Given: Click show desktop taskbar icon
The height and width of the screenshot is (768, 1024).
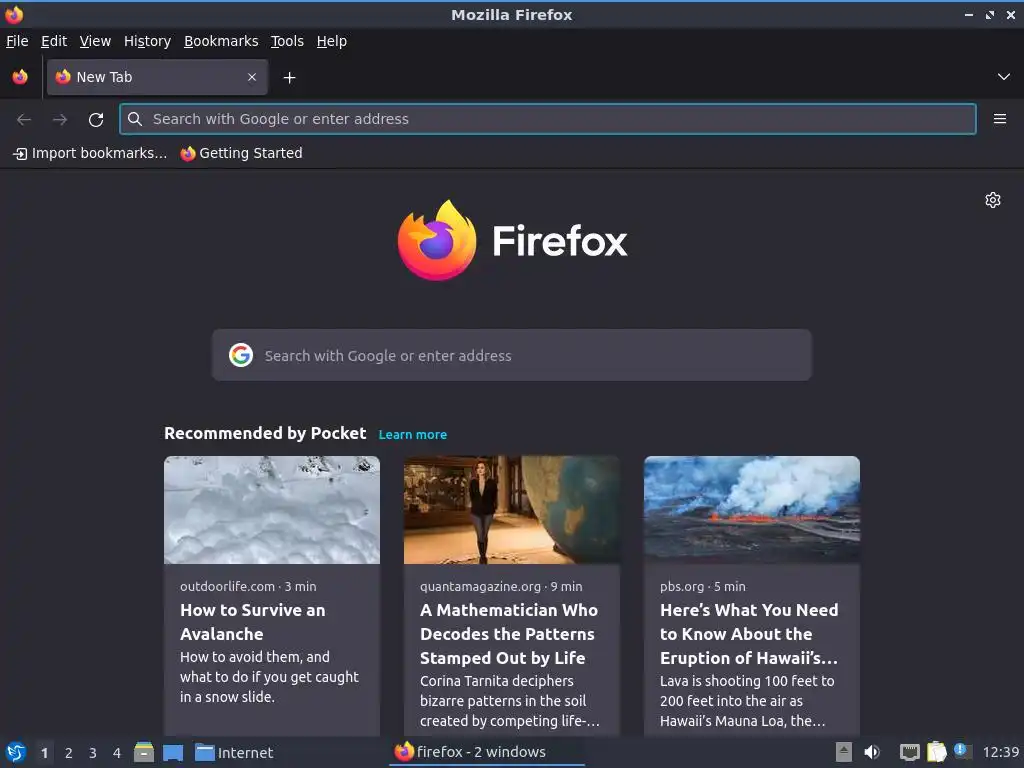Looking at the screenshot, I should pos(173,753).
